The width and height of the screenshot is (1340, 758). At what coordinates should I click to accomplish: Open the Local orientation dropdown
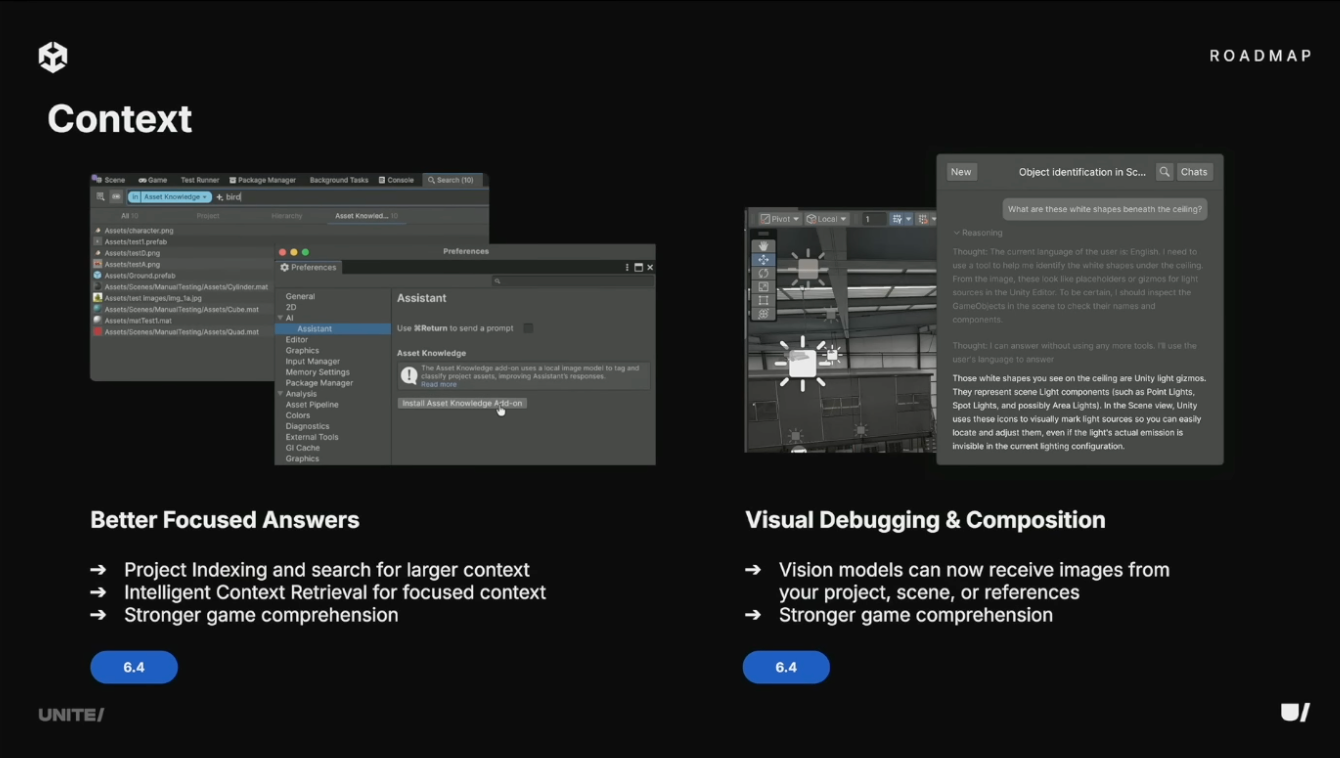coord(825,219)
